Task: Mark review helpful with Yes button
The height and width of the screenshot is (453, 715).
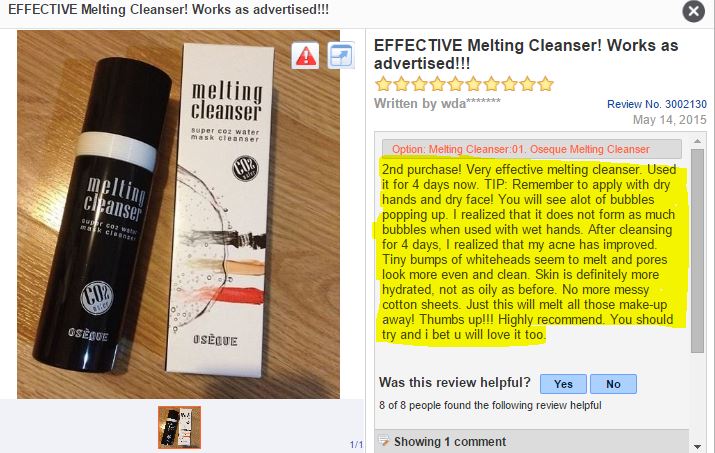Action: [563, 384]
